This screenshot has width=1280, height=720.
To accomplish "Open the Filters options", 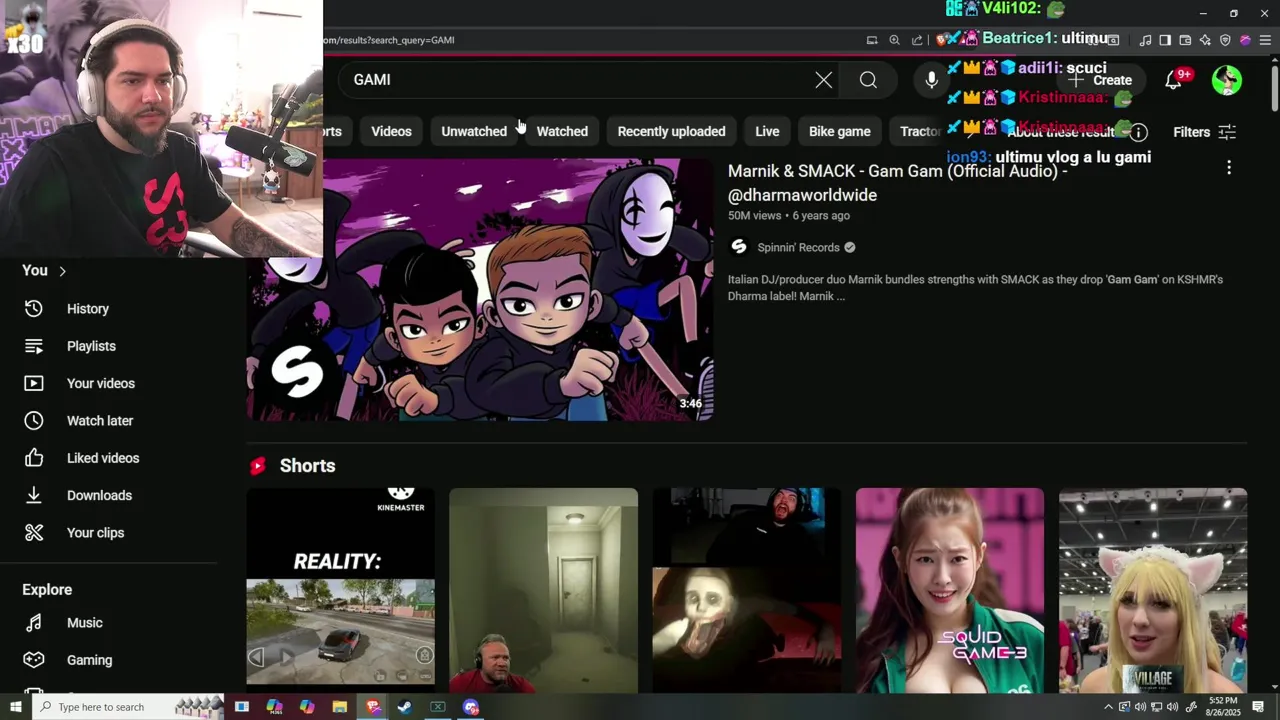I will (x=1205, y=132).
